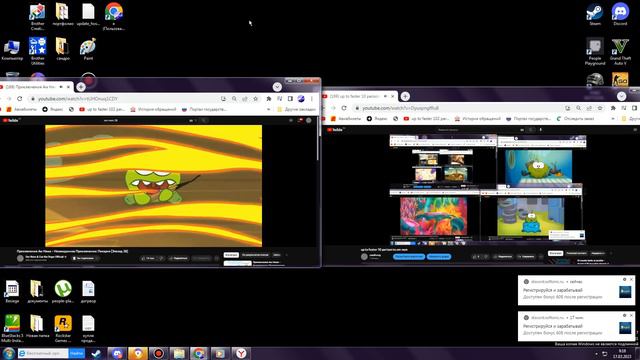The image size is (640, 360).
Task: Expand bookmarks overflow arrow in left Chrome
Action: coord(268,109)
